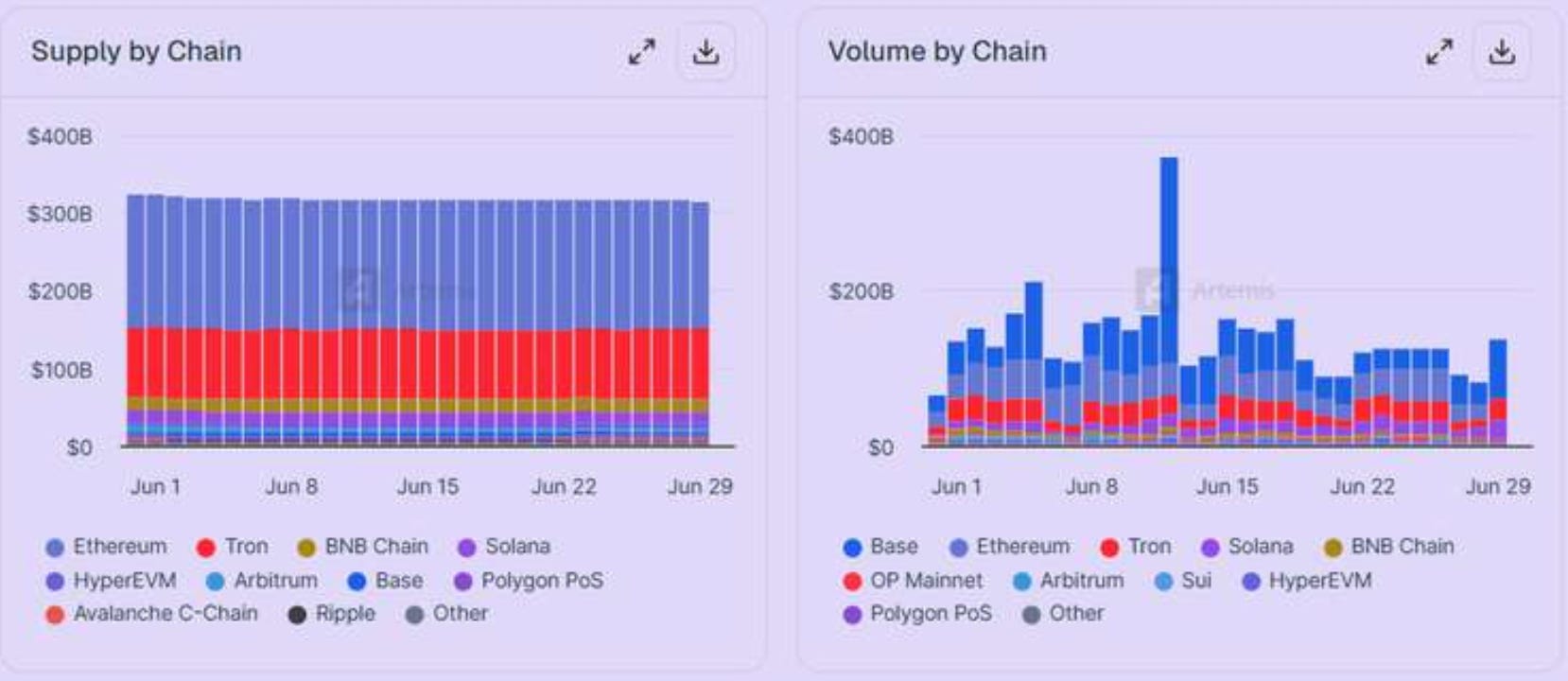Toggle Ripple legend entry in Supply chart

(x=332, y=614)
